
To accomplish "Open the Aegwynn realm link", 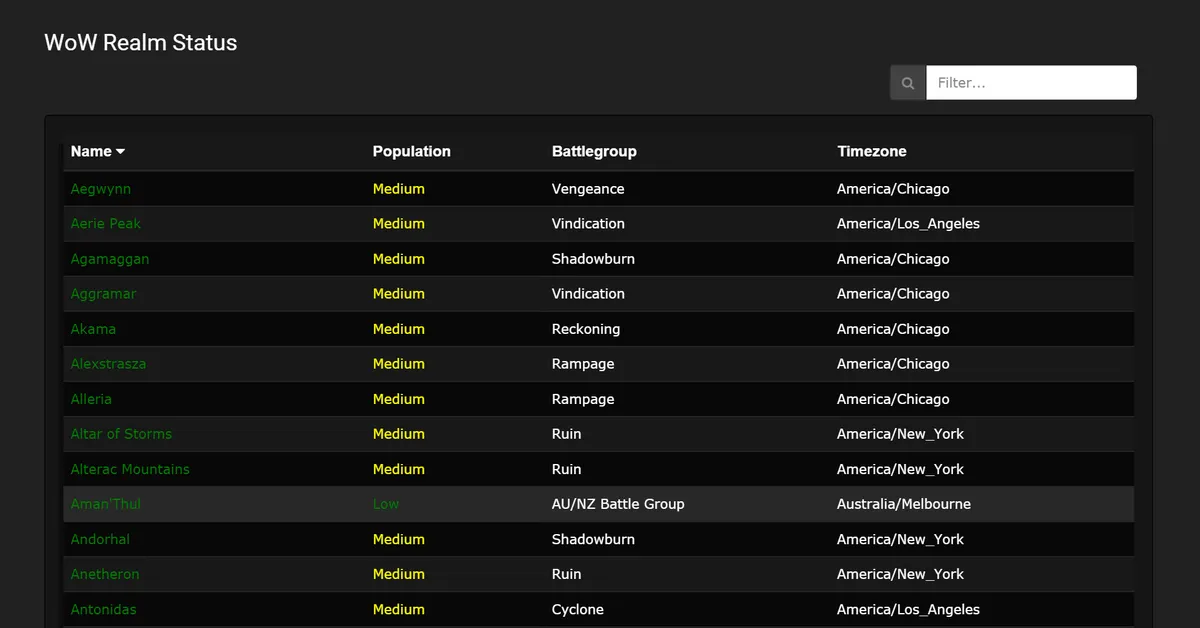I will (100, 189).
